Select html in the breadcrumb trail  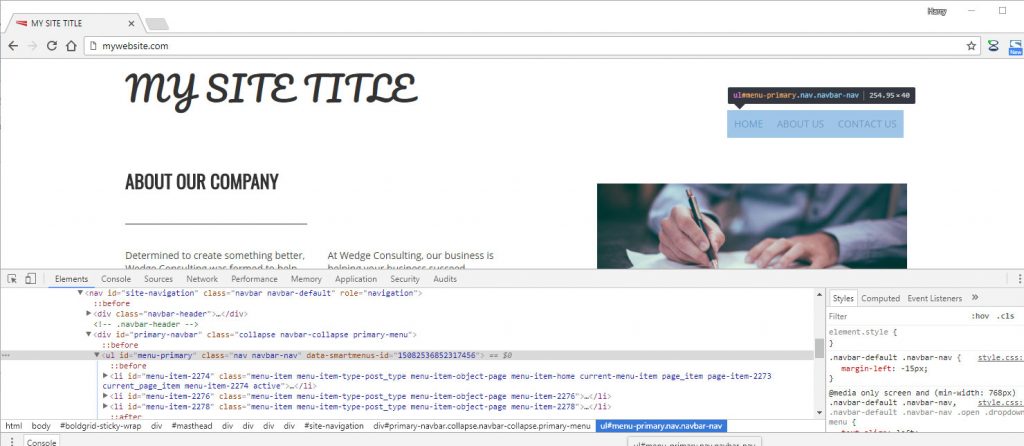(14, 426)
